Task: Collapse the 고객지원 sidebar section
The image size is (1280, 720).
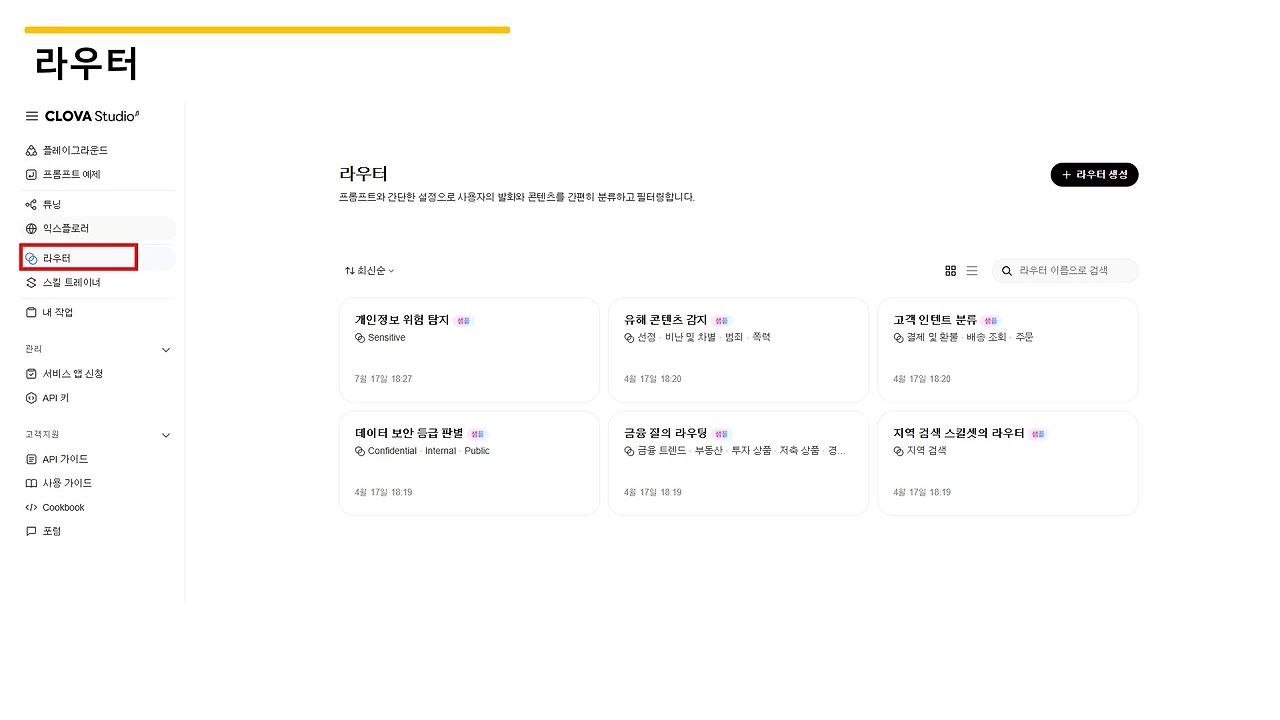Action: point(165,435)
